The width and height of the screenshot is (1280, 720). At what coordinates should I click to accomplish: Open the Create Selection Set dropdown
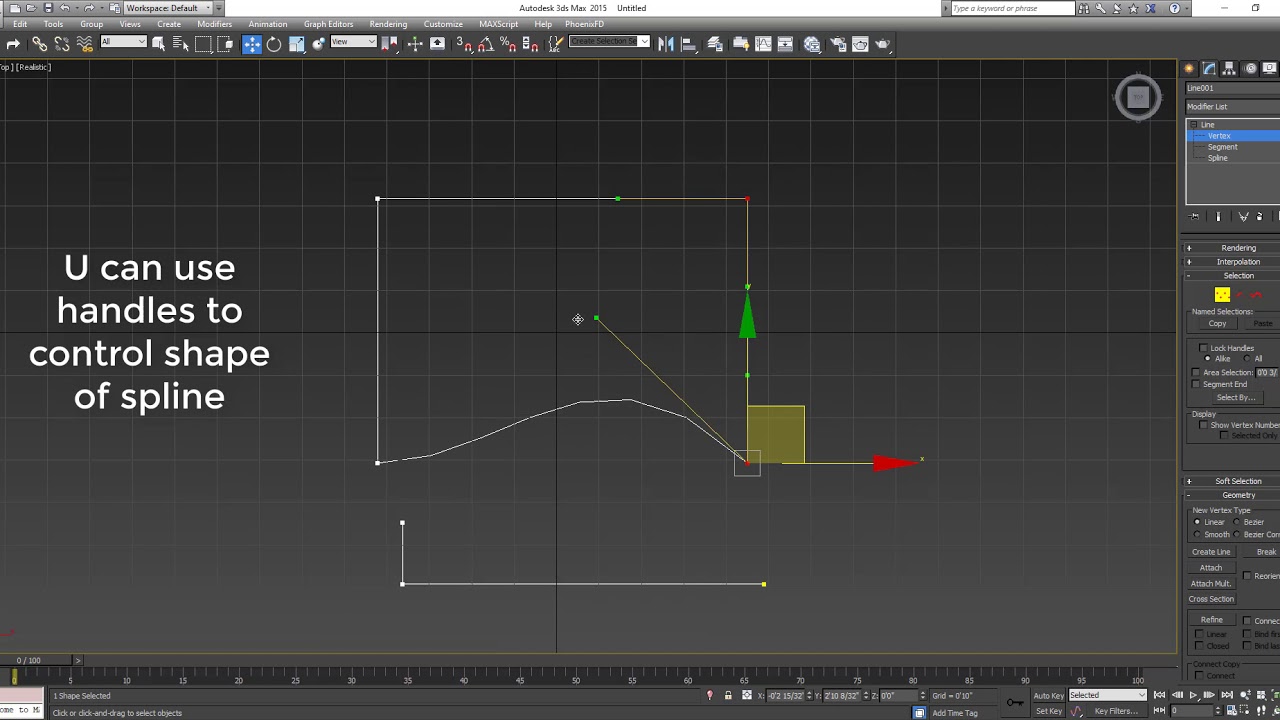tap(609, 42)
